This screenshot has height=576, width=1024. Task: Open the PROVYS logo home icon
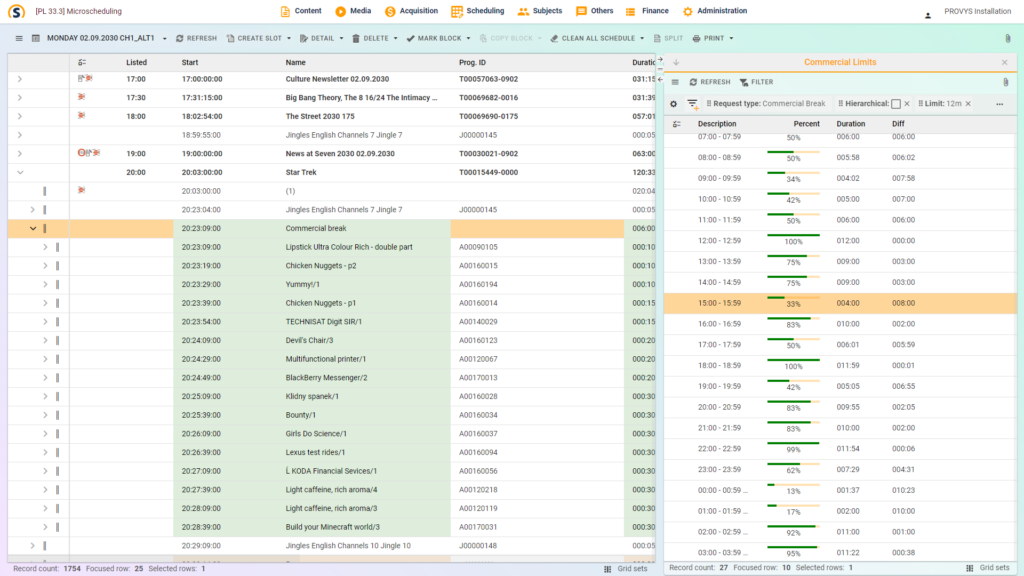click(16, 11)
